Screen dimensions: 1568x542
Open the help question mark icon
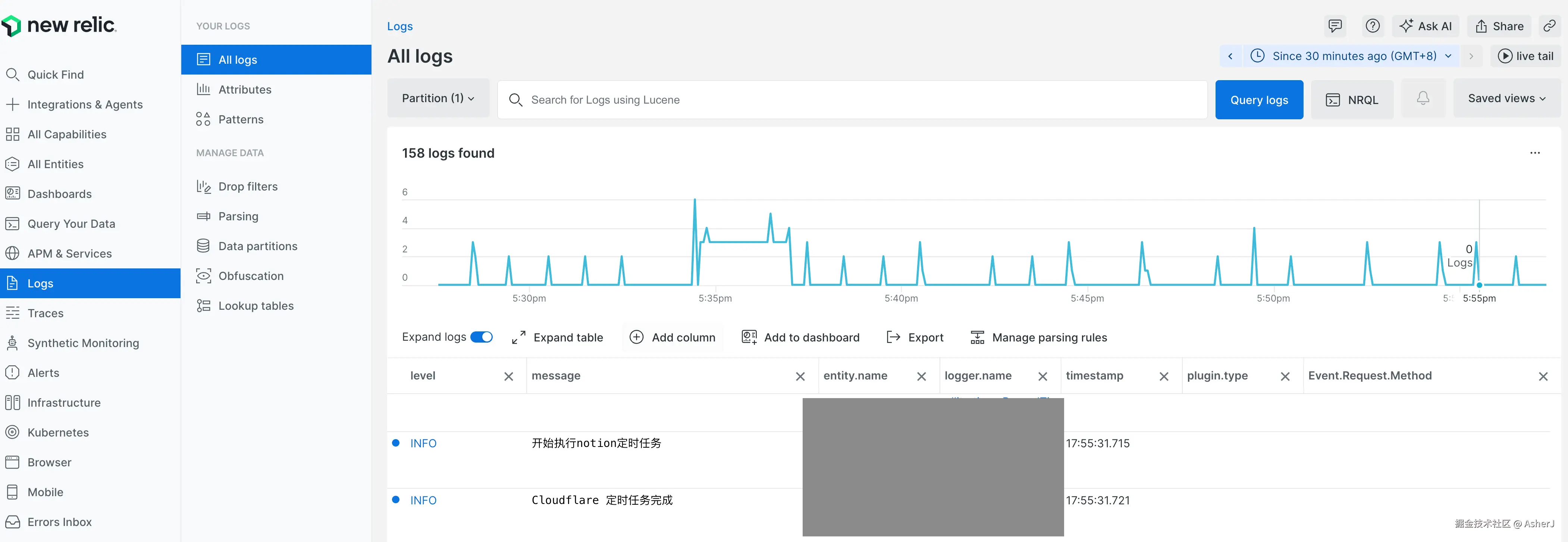[x=1372, y=26]
